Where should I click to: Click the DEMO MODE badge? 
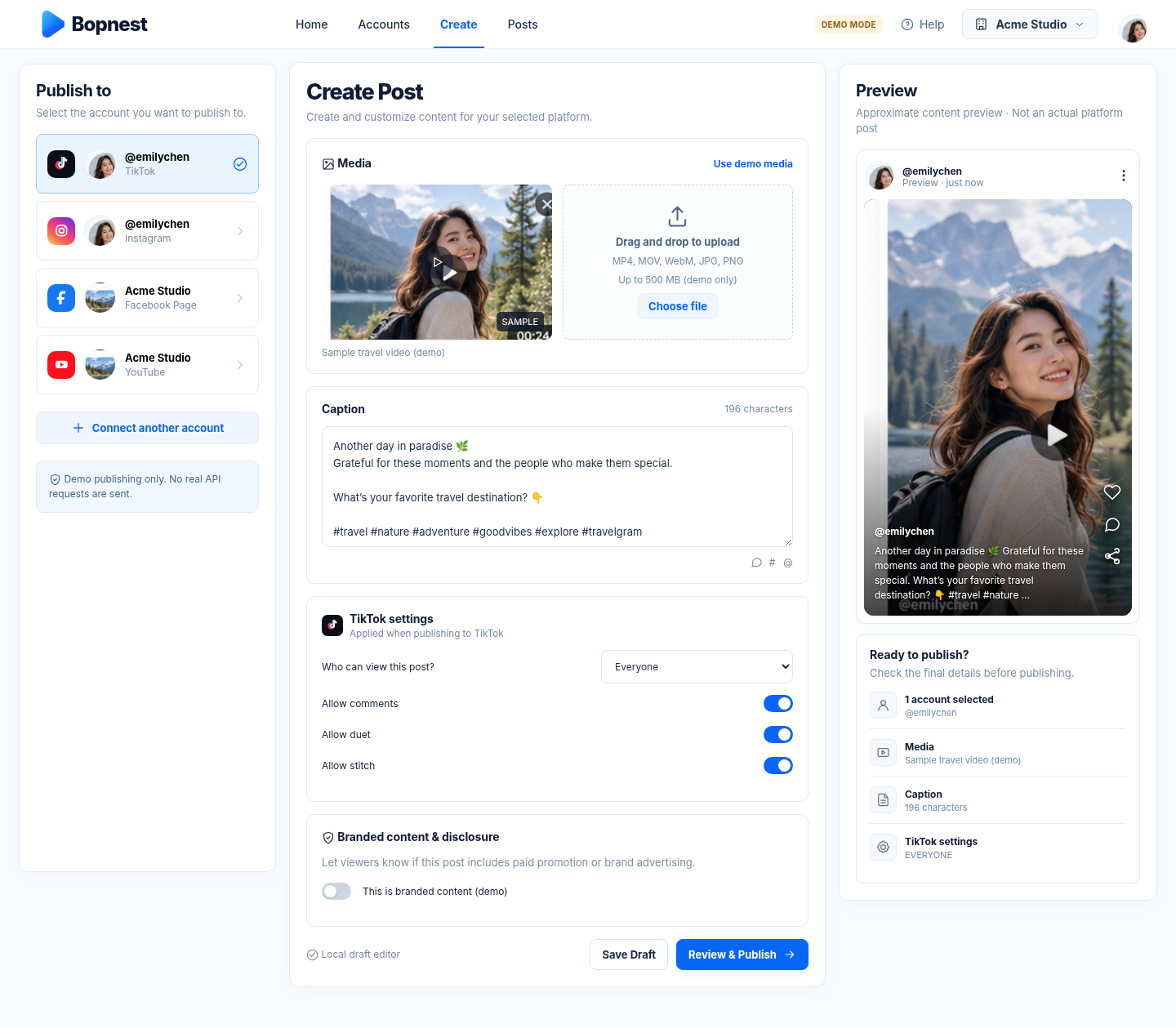(x=849, y=24)
